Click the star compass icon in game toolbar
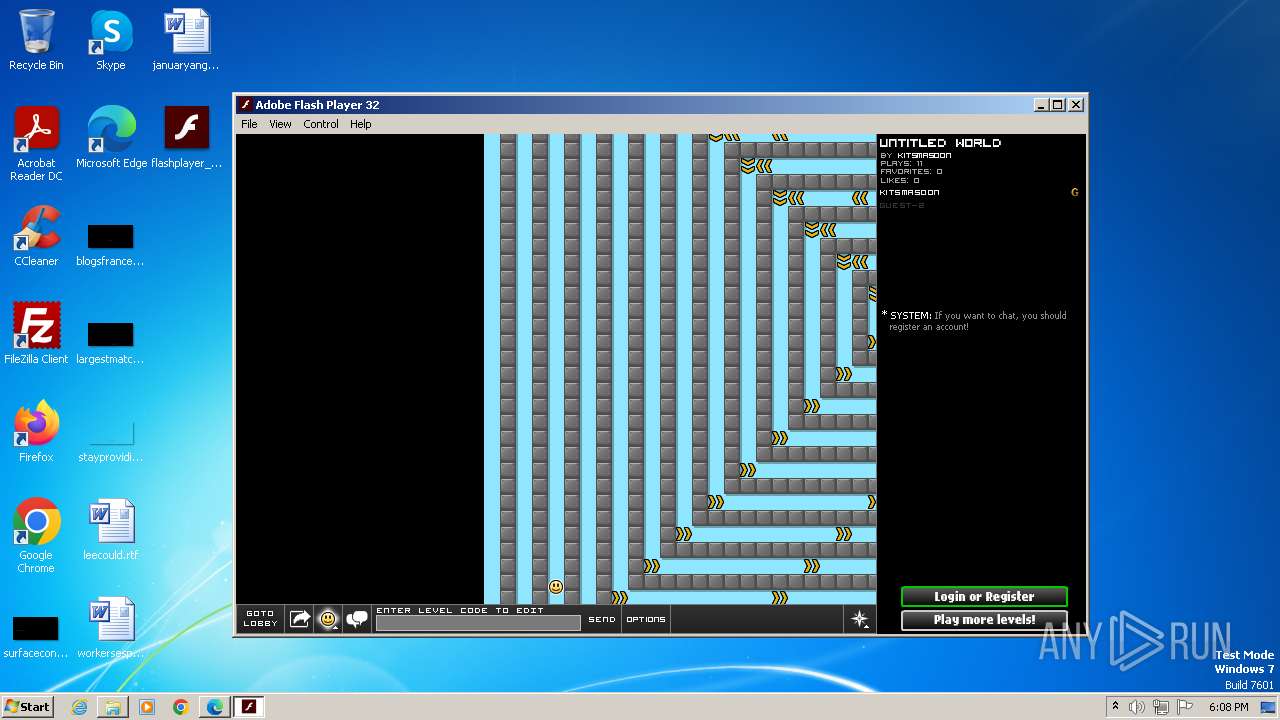 [x=860, y=619]
